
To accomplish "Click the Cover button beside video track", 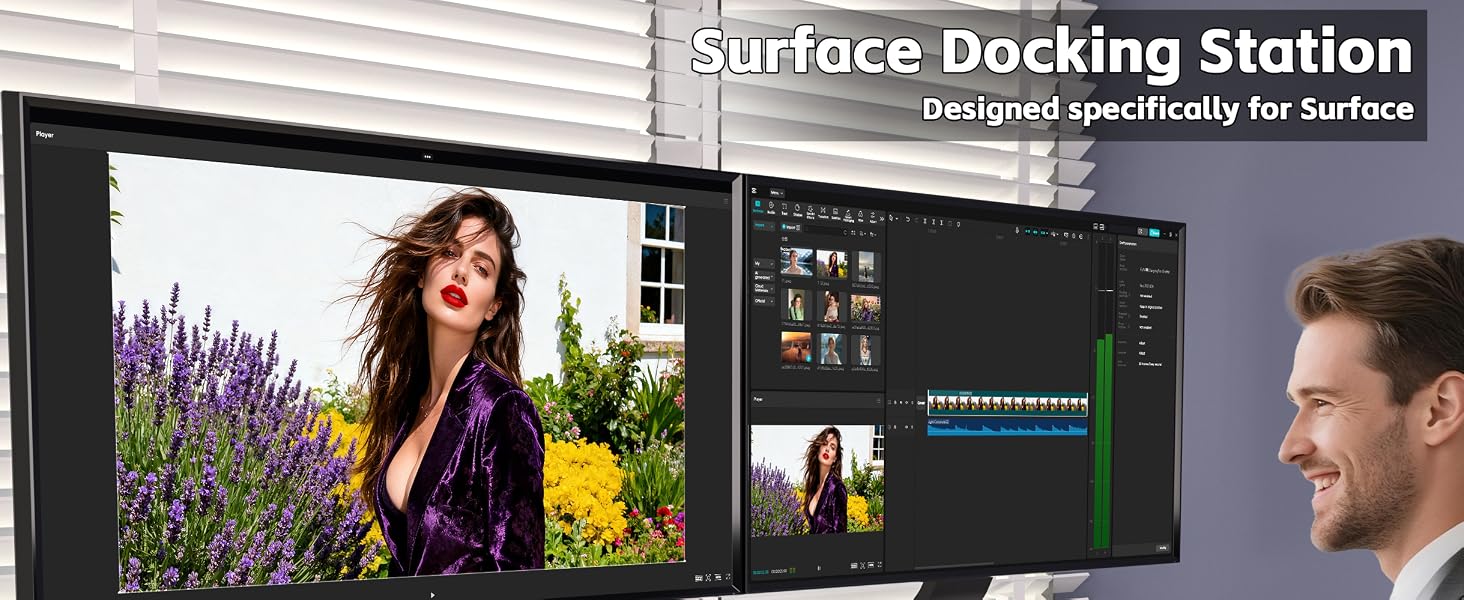I will click(921, 403).
